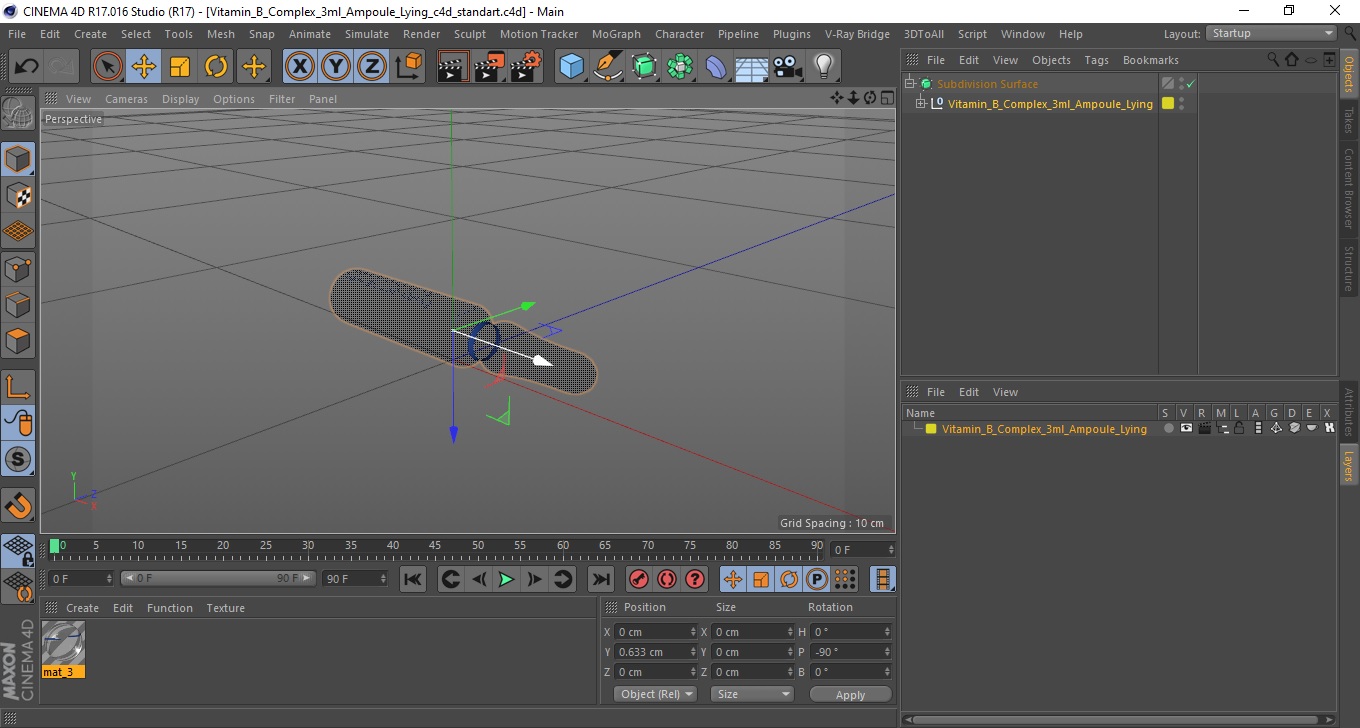This screenshot has width=1360, height=728.
Task: Play the animation forward
Action: coord(506,579)
